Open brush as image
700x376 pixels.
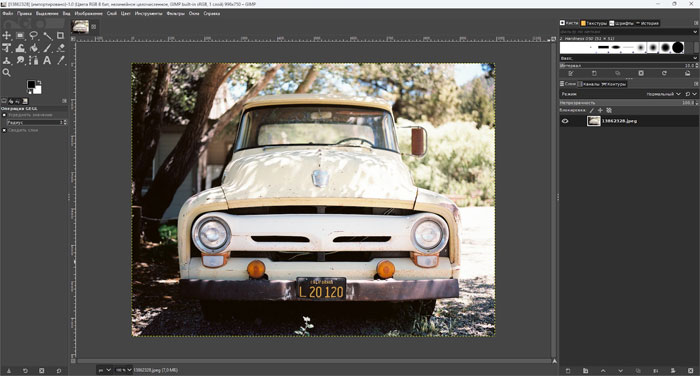pos(688,73)
